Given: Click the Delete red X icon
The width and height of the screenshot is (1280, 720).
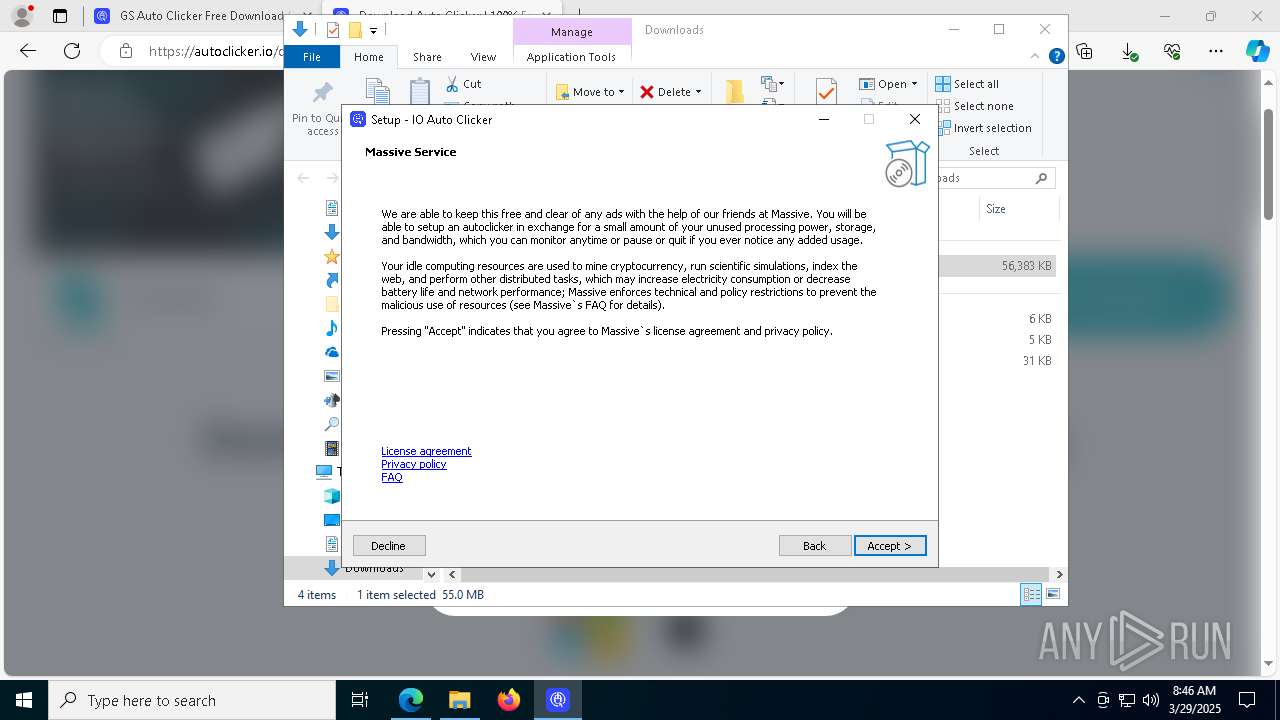Looking at the screenshot, I should (x=647, y=92).
